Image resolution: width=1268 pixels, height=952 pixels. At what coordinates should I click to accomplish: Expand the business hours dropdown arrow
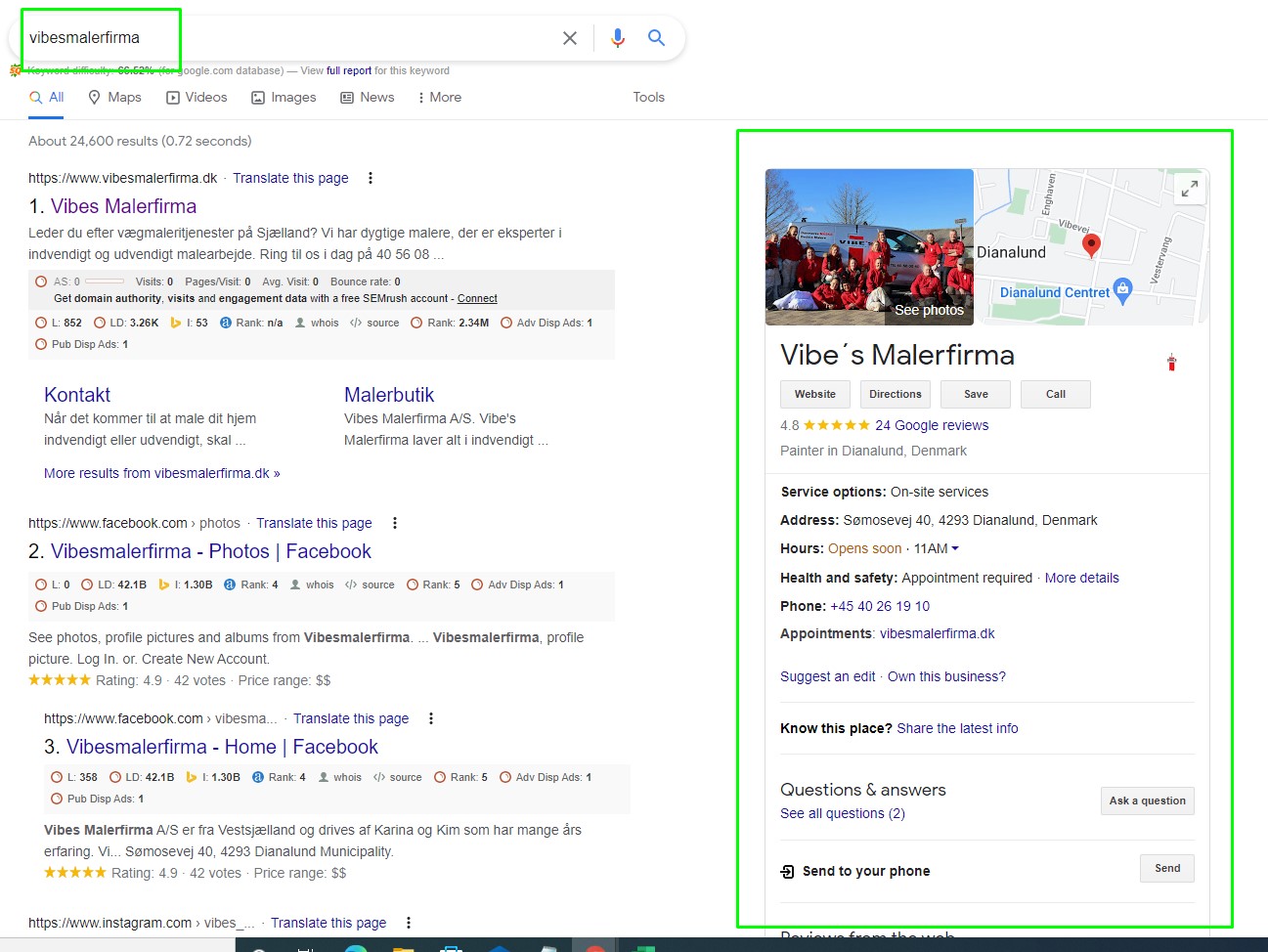pyautogui.click(x=955, y=548)
